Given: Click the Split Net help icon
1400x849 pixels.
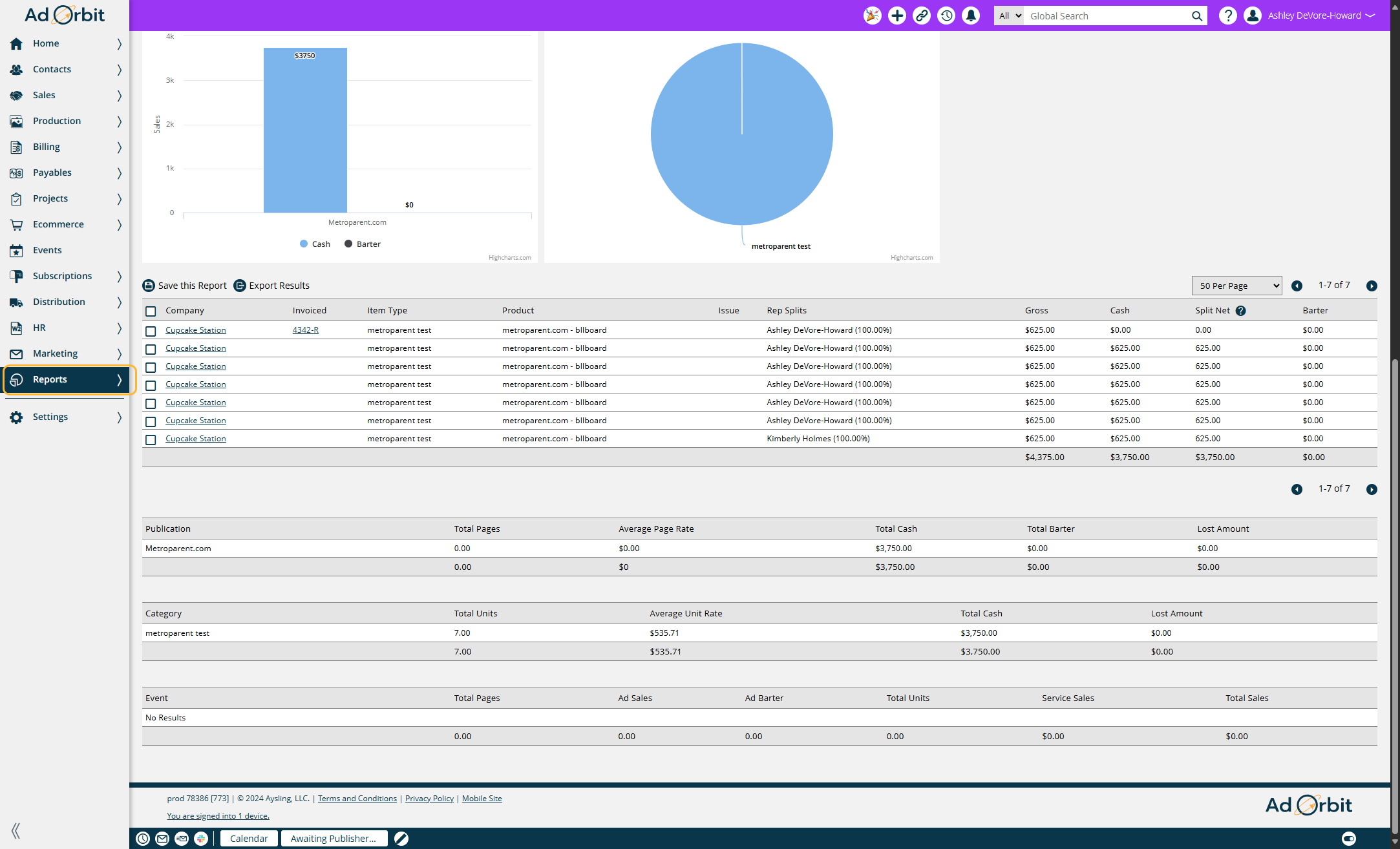Looking at the screenshot, I should (1240, 311).
